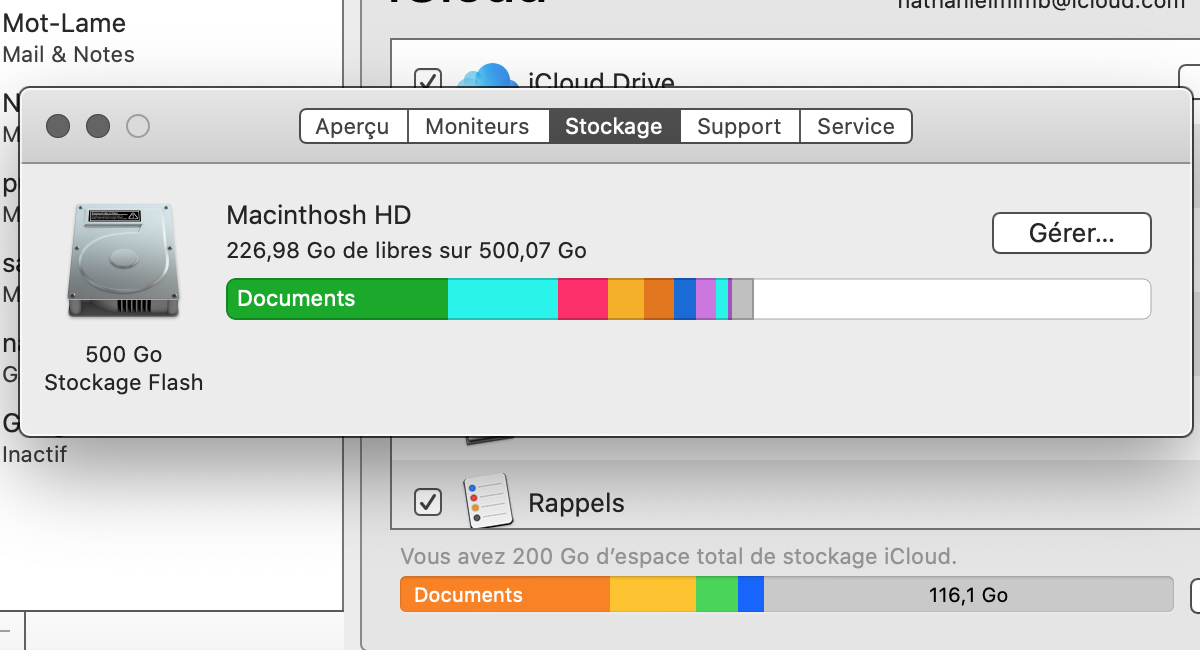Click the pink segment in disk storage bar
This screenshot has height=650, width=1200.
(x=582, y=299)
